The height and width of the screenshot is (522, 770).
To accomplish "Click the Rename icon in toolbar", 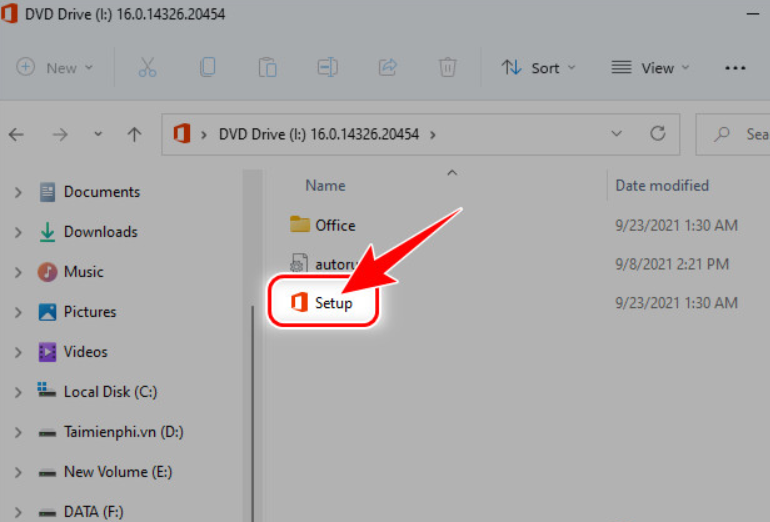I will (328, 67).
